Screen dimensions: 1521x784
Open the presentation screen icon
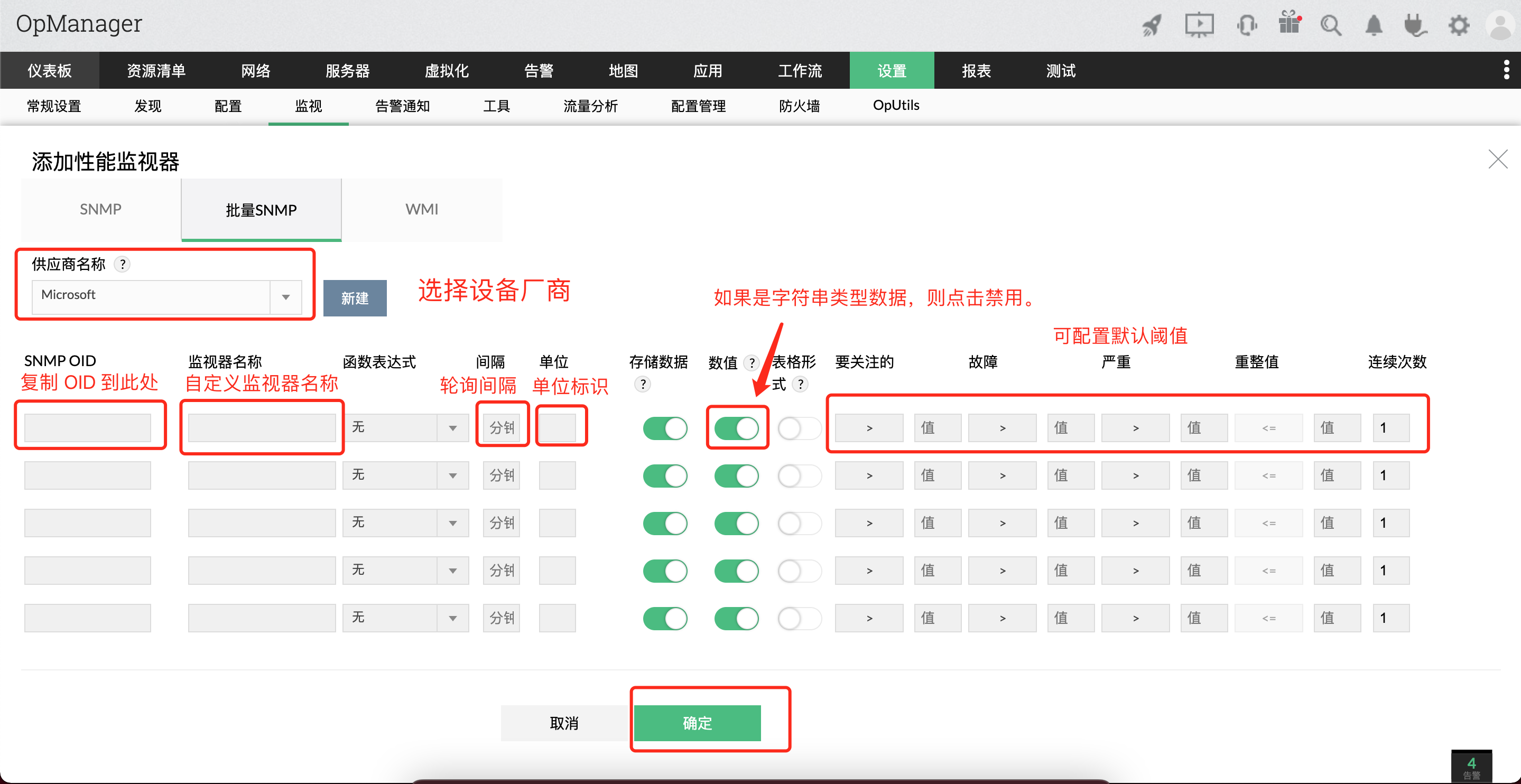coord(1199,25)
